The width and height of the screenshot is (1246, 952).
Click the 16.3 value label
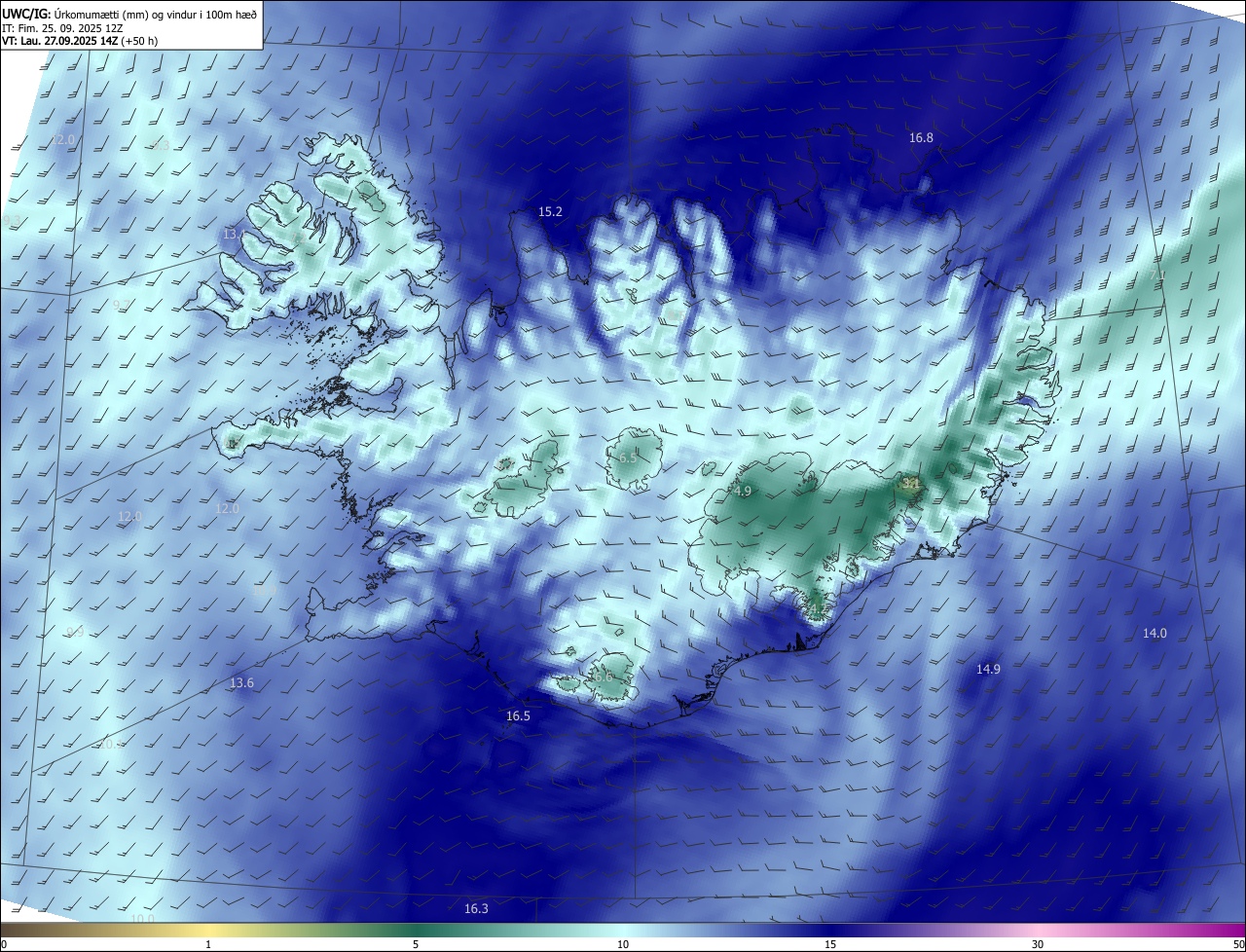pos(476,908)
